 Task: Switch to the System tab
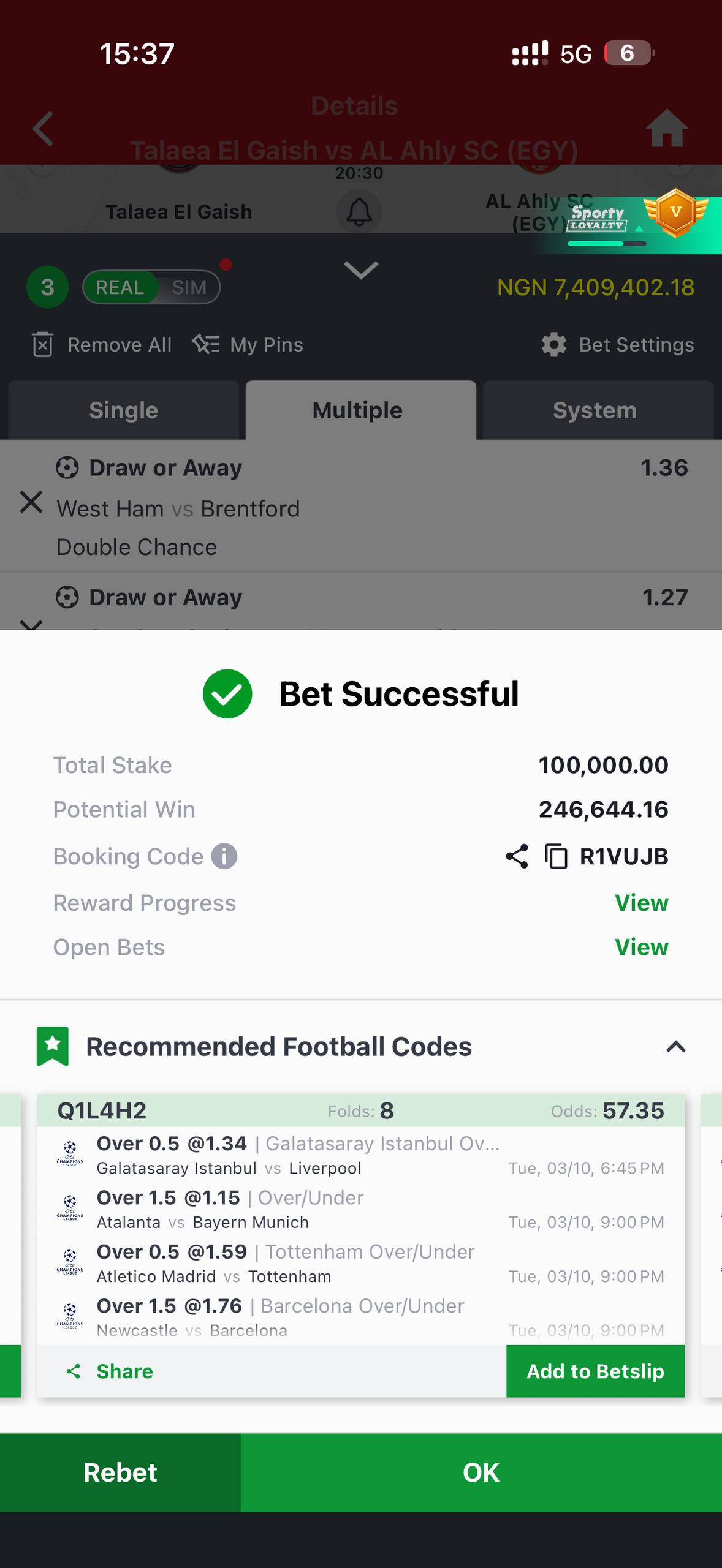point(595,410)
